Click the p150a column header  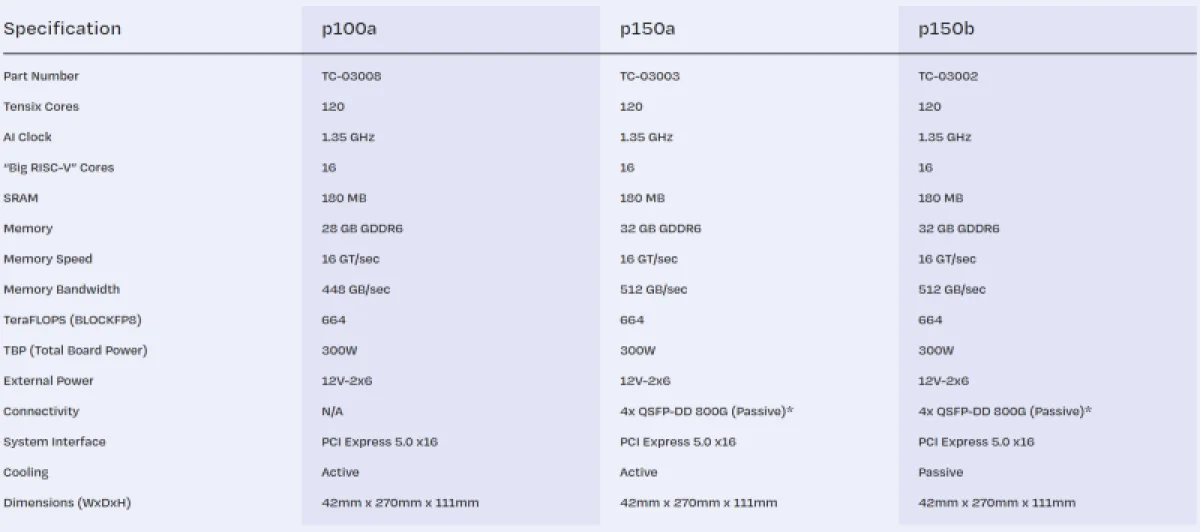click(647, 28)
